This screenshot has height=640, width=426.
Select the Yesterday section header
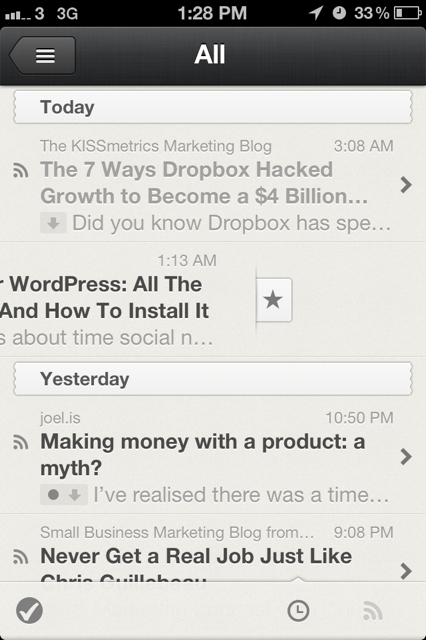213,379
